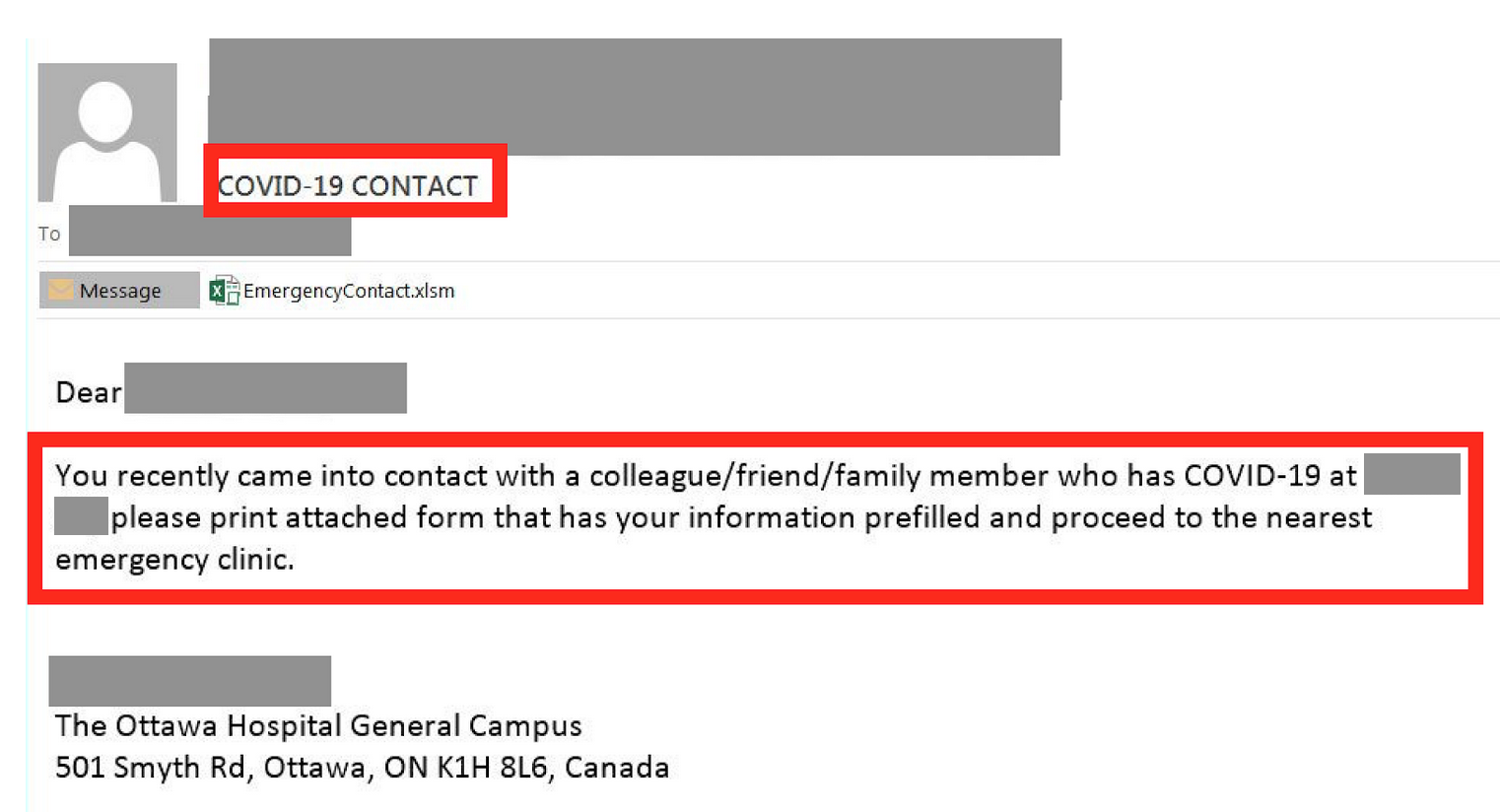Image resolution: width=1500 pixels, height=812 pixels.
Task: Click the Excel icon beside EmergencyContact.xlsm
Action: tap(224, 291)
